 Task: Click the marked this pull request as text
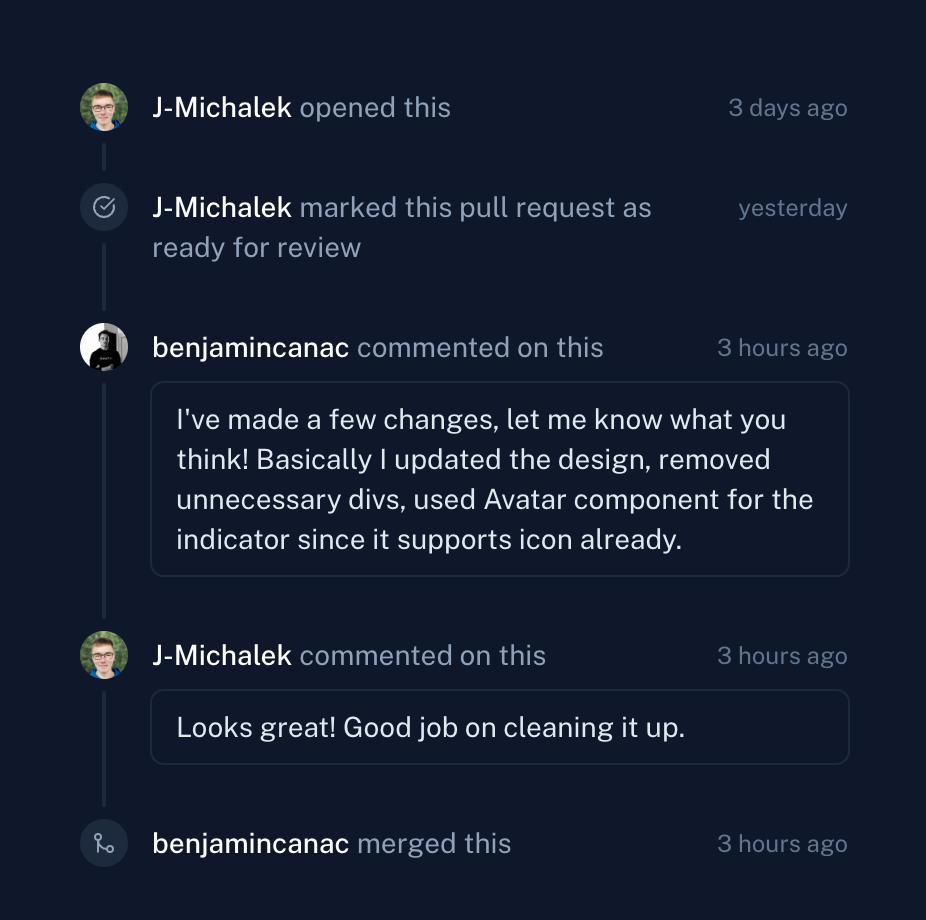(x=475, y=208)
